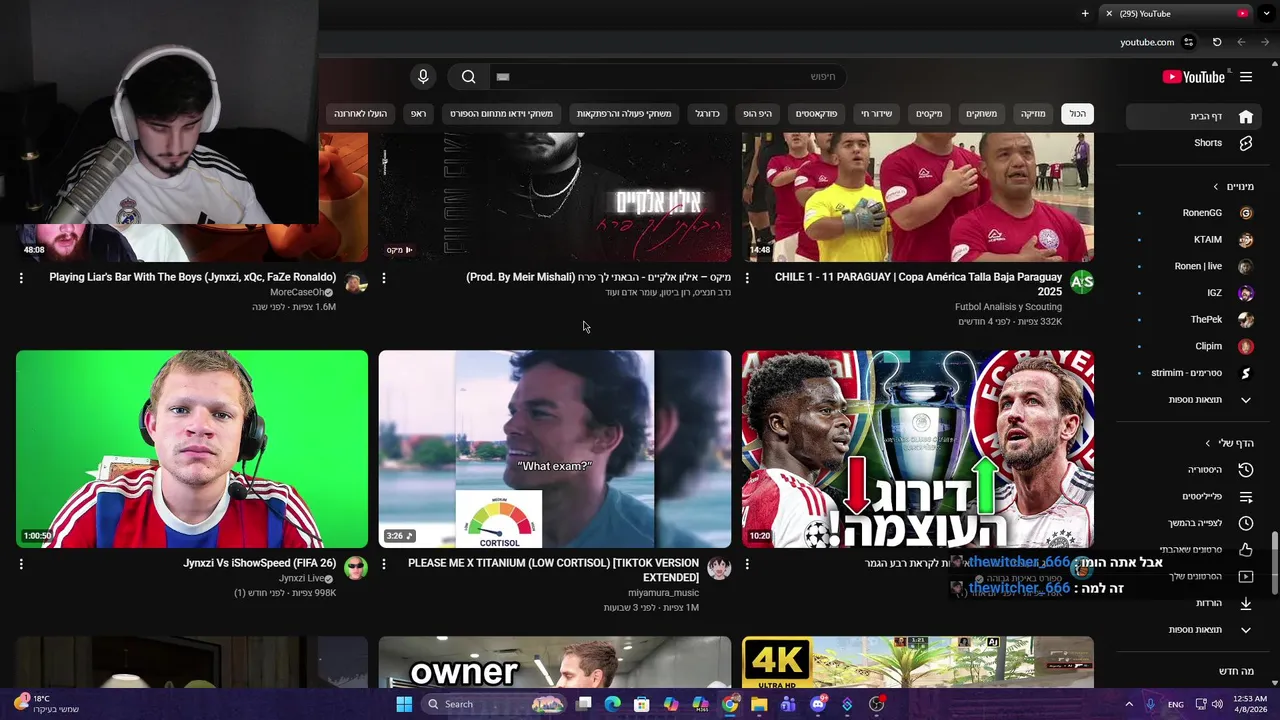Open Discord from the taskbar
1280x720 pixels.
tap(818, 704)
